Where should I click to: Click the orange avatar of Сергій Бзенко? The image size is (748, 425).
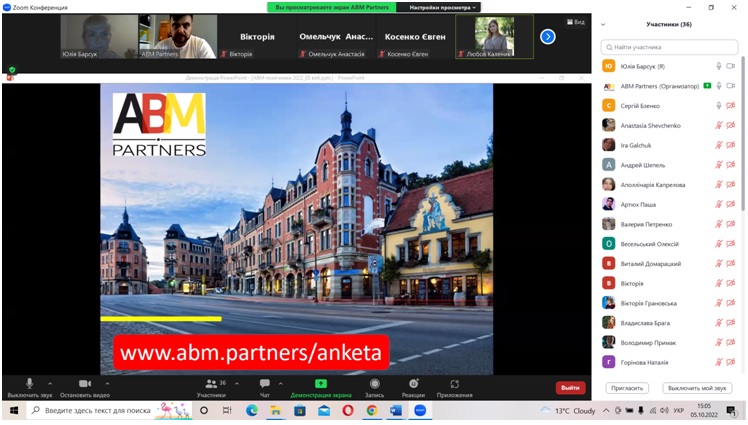(608, 105)
